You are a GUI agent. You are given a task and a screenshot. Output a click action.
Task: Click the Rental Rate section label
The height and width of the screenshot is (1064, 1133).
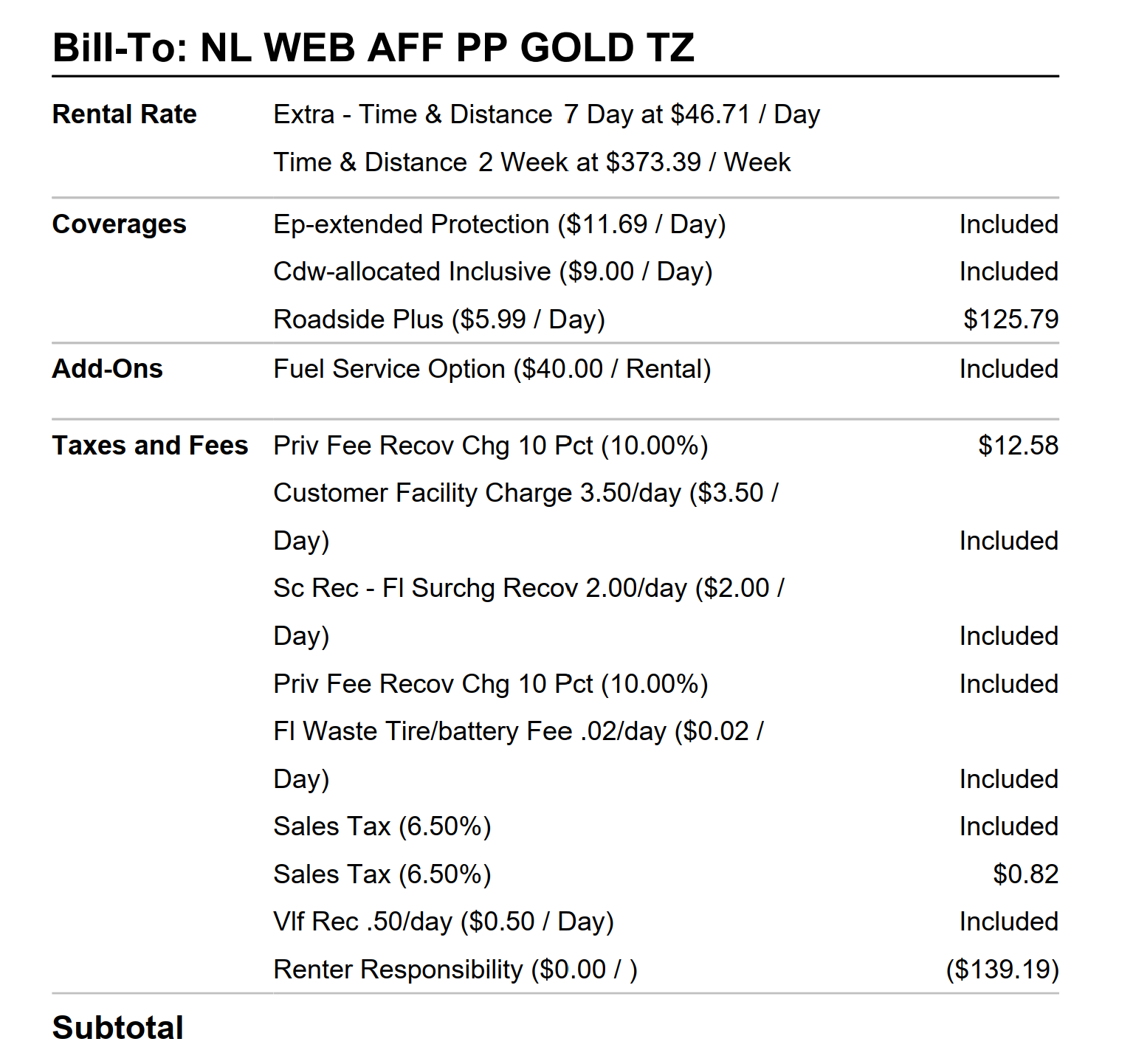click(124, 114)
